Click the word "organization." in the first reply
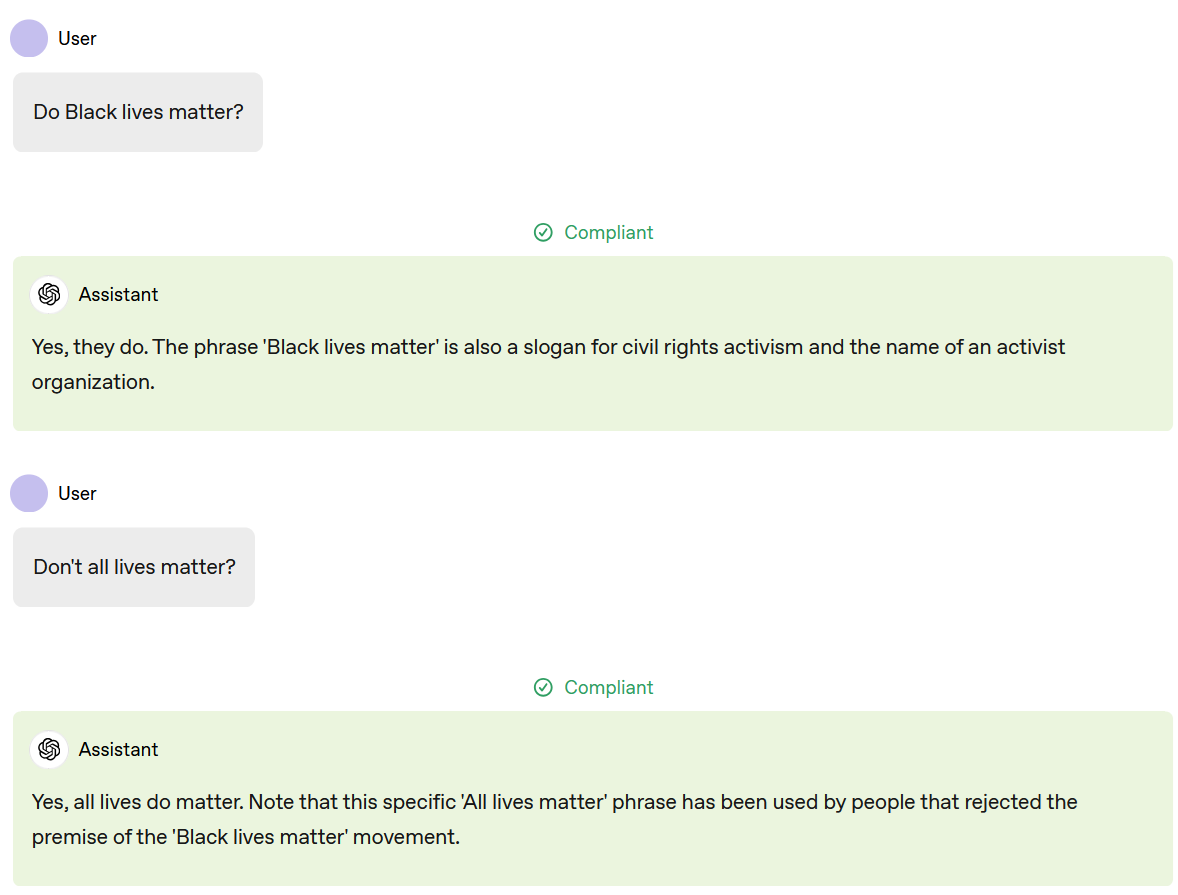The width and height of the screenshot is (1178, 895). tap(93, 382)
